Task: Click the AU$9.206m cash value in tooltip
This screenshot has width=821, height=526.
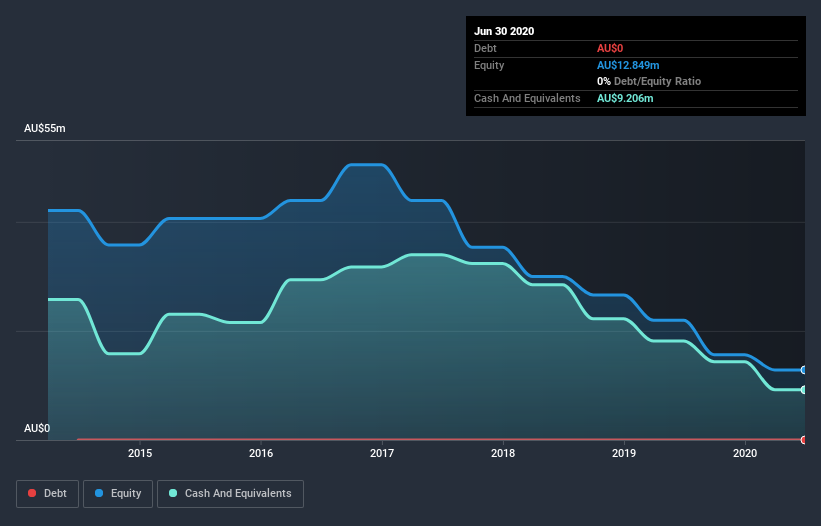Action: coord(625,98)
